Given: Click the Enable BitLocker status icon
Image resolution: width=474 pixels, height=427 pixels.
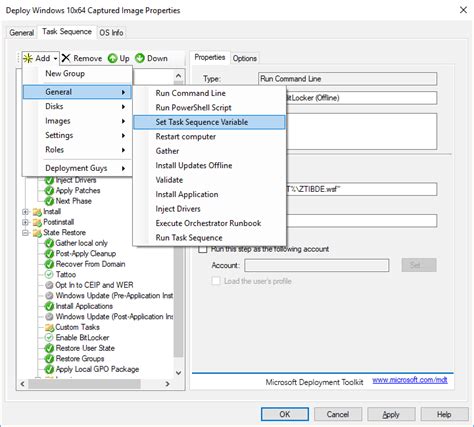Looking at the screenshot, I should (49, 338).
